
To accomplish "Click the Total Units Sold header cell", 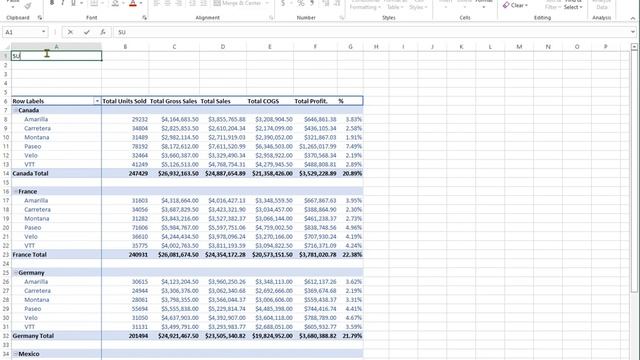I will coord(124,101).
